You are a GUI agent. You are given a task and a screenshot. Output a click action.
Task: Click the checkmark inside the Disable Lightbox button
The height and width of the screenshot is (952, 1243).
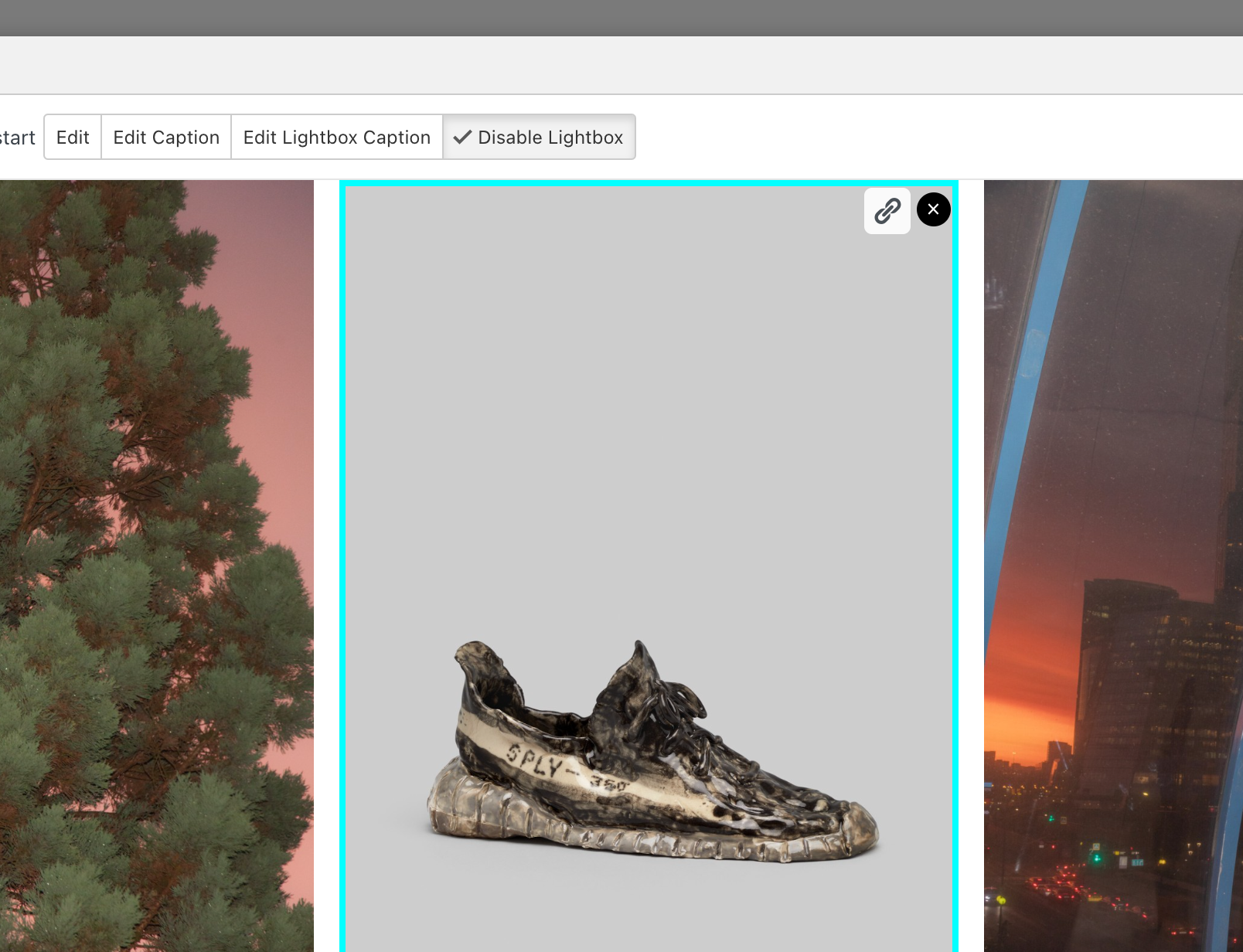[464, 137]
